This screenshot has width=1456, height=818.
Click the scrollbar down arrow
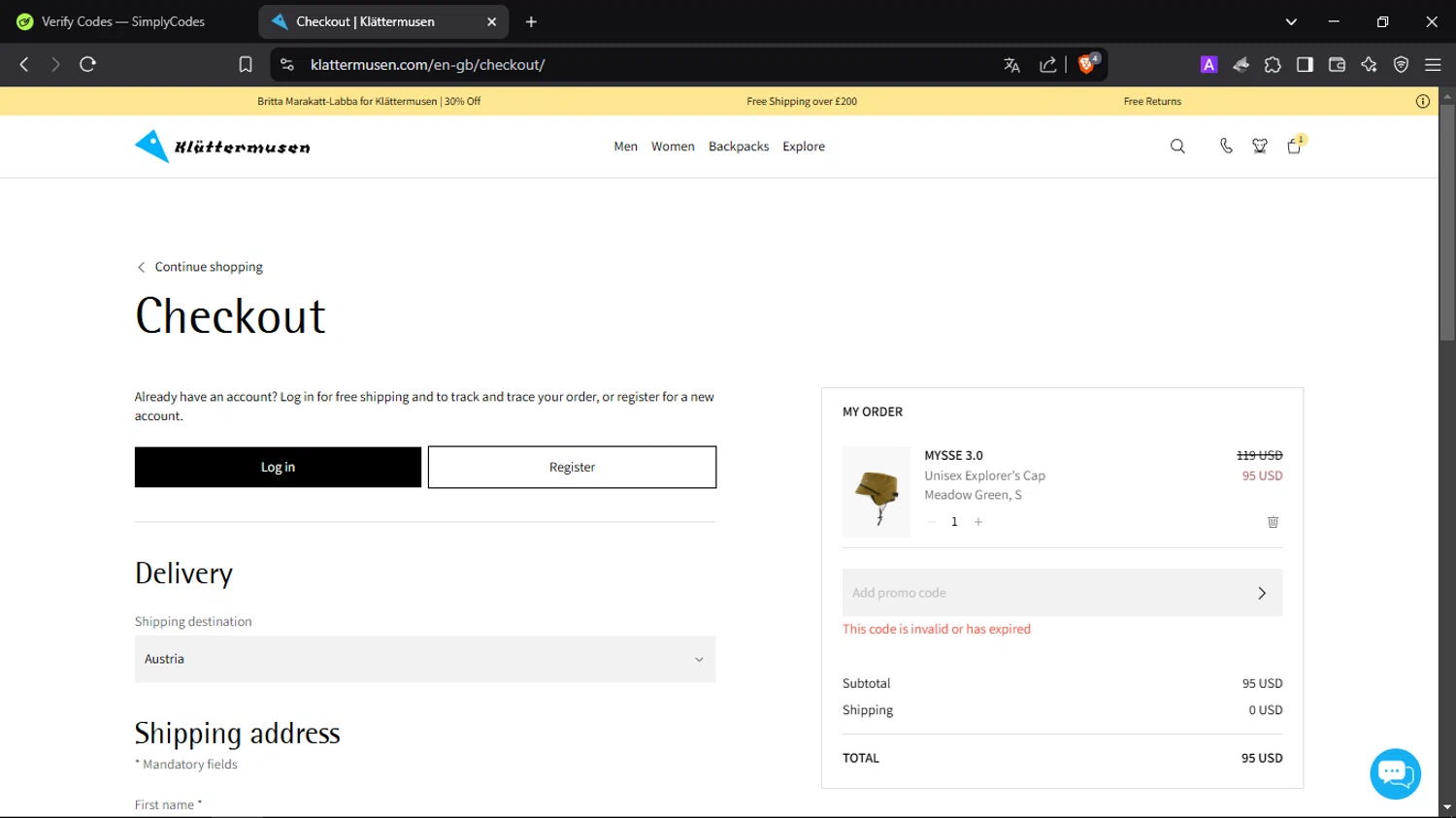coord(1447,807)
